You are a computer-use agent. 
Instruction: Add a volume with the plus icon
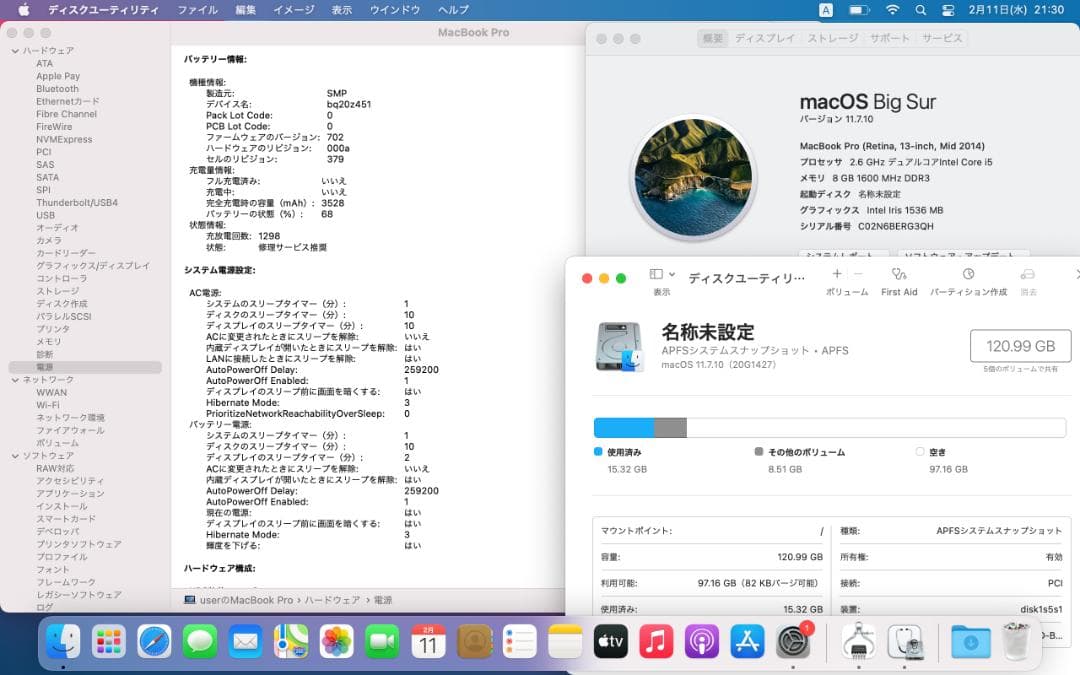click(837, 274)
